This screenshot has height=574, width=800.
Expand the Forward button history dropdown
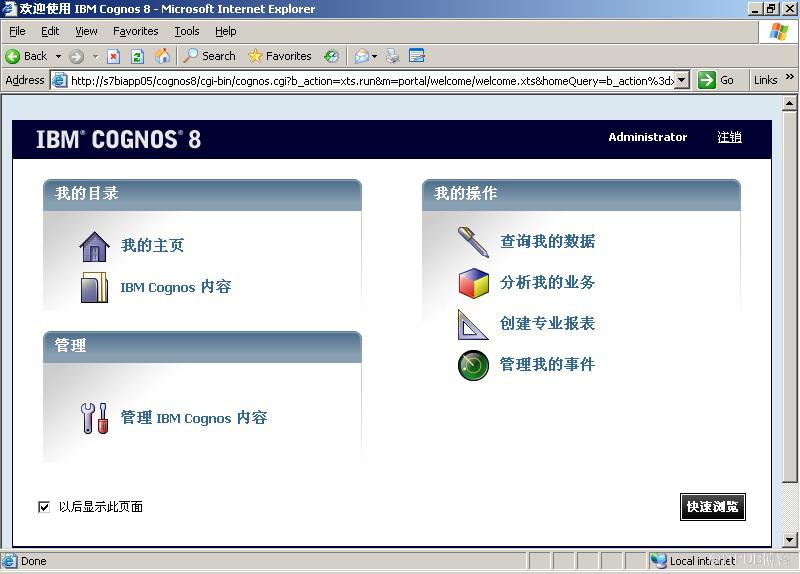pos(95,56)
